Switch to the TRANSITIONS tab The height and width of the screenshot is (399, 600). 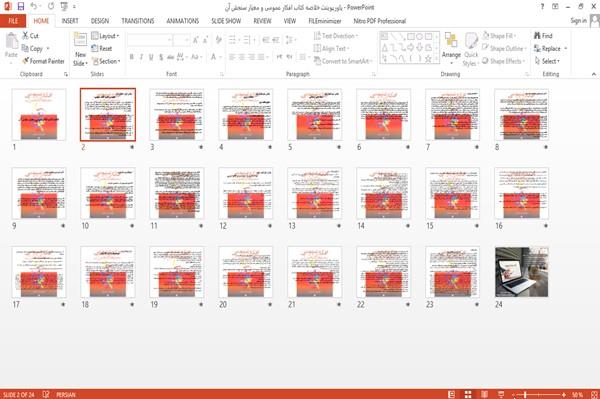click(138, 21)
